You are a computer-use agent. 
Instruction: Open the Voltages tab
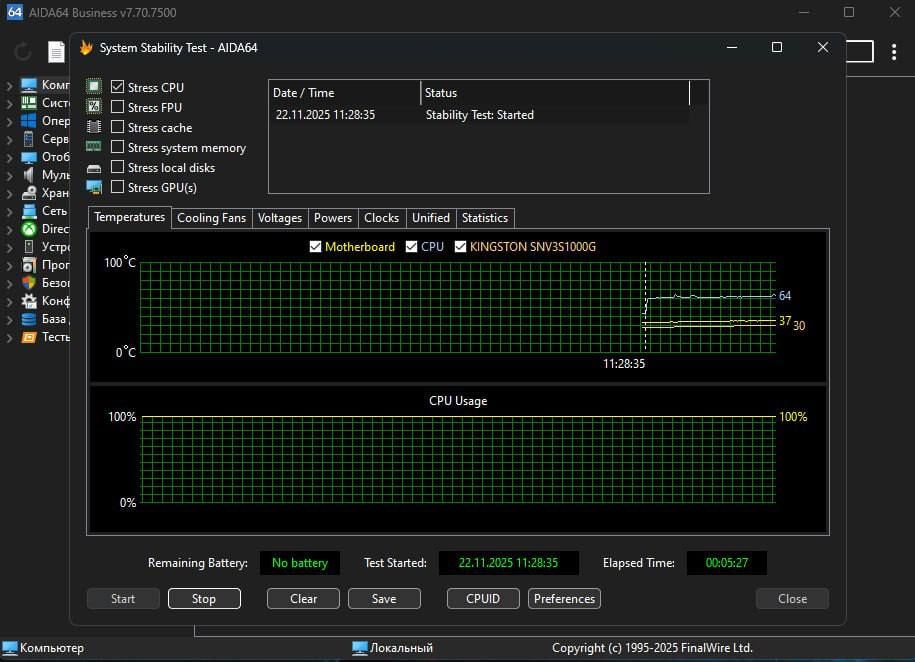(x=280, y=218)
